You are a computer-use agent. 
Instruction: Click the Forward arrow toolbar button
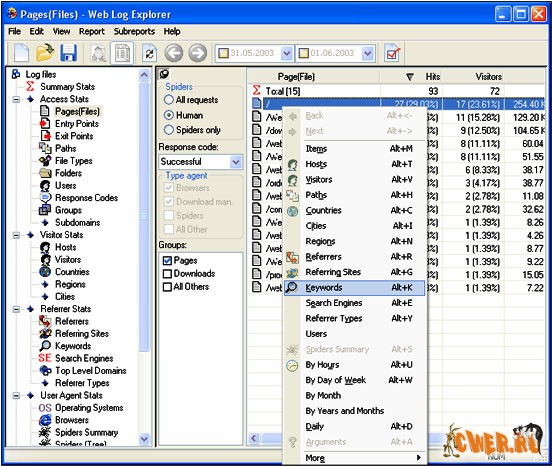click(x=197, y=53)
